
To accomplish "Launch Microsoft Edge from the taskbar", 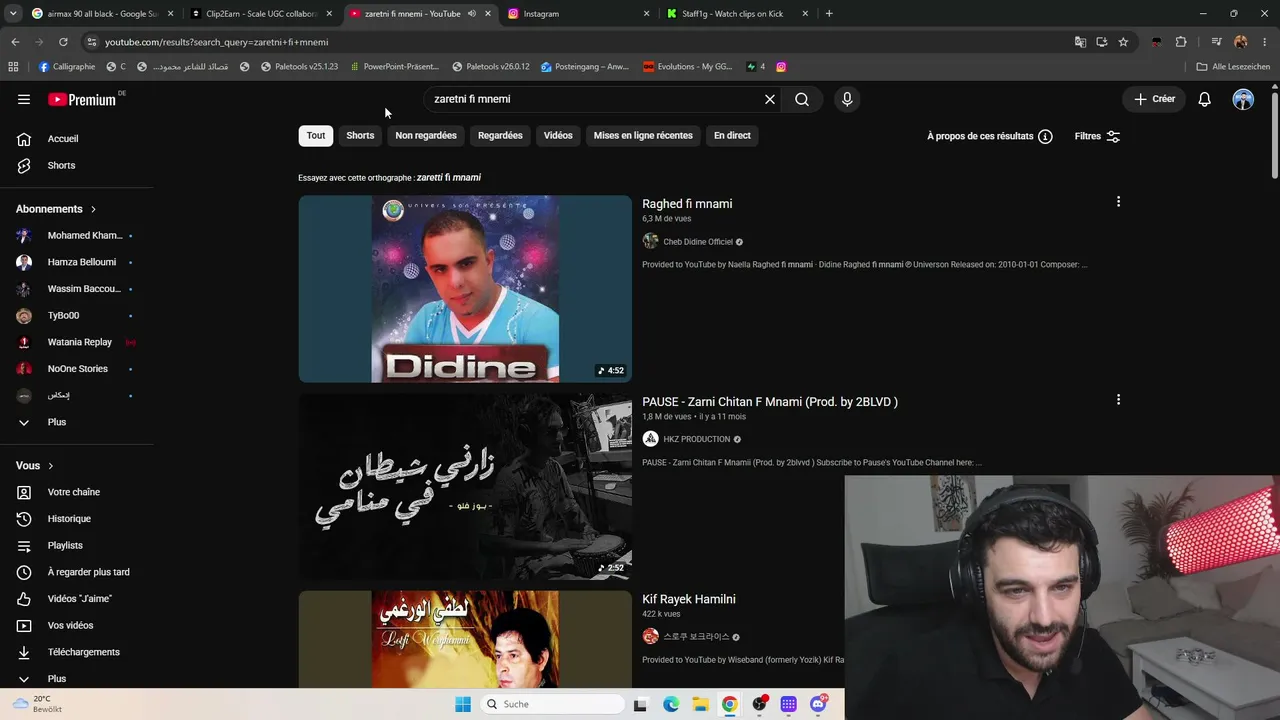I will [671, 704].
